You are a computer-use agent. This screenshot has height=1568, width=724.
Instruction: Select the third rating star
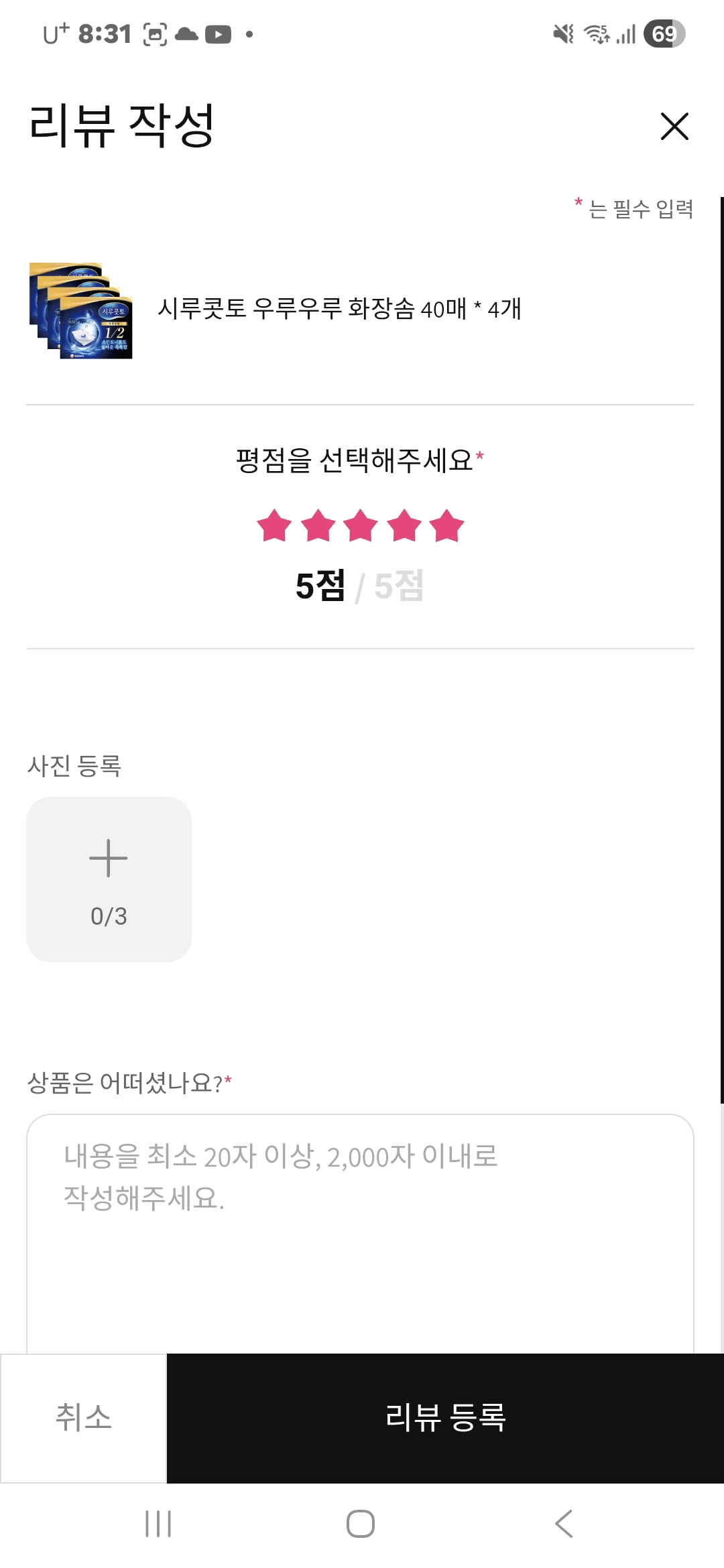(361, 525)
